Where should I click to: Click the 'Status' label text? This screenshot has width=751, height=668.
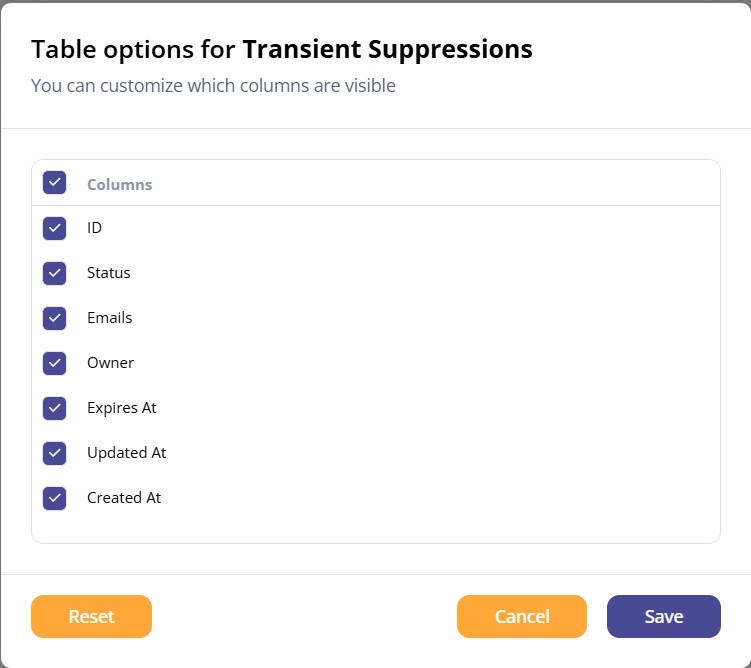point(109,273)
